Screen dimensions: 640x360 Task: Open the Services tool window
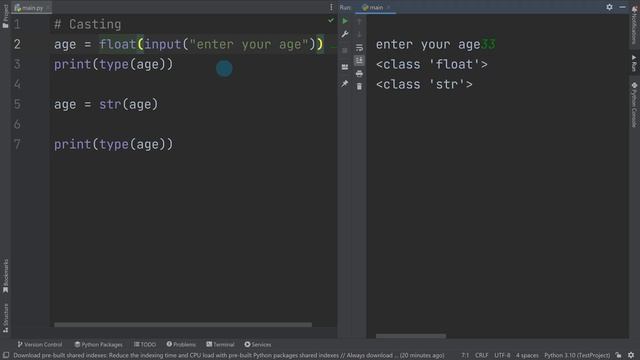pyautogui.click(x=258, y=344)
